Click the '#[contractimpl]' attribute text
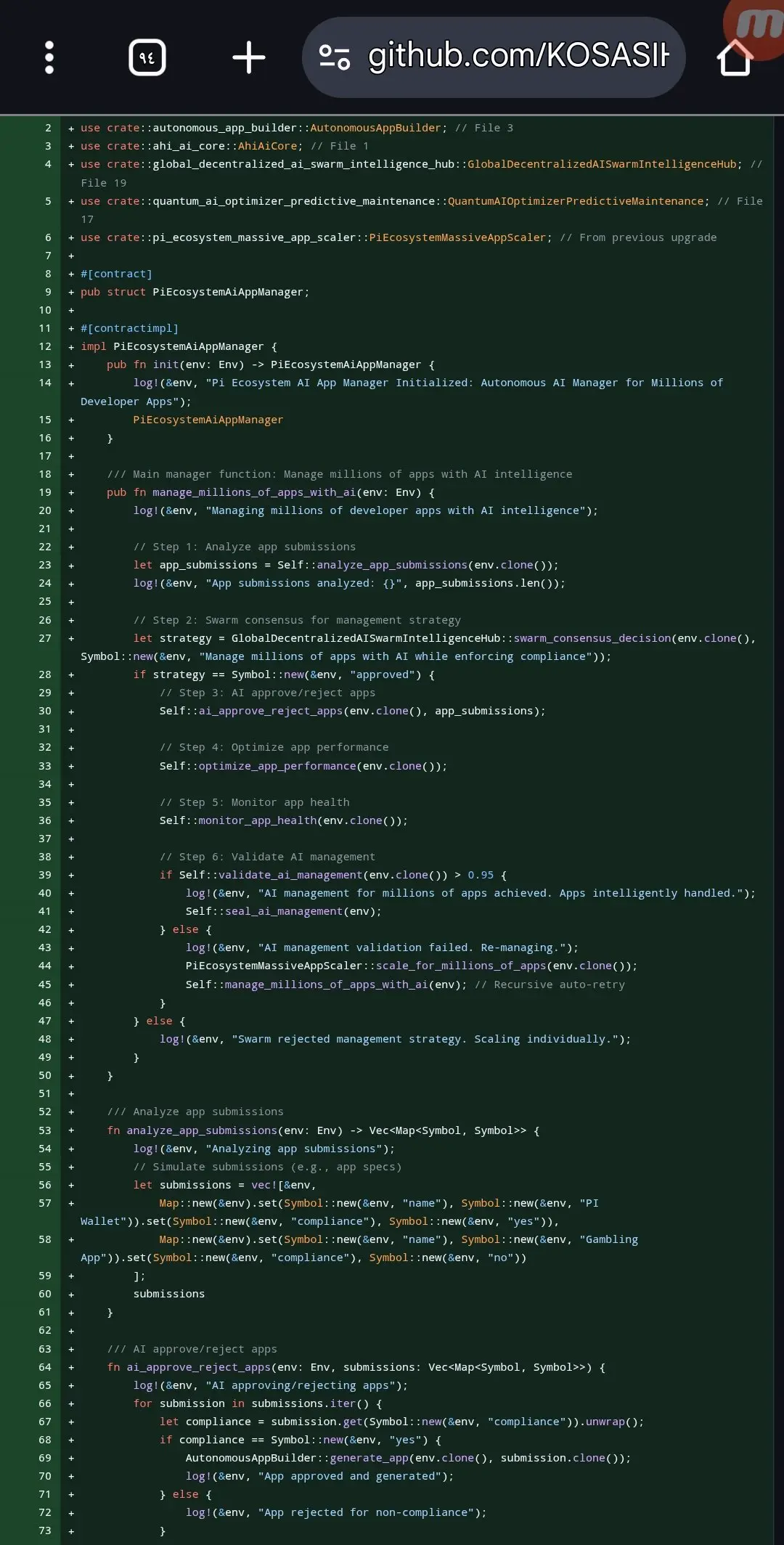Viewport: 784px width, 1545px height. pyautogui.click(x=129, y=328)
